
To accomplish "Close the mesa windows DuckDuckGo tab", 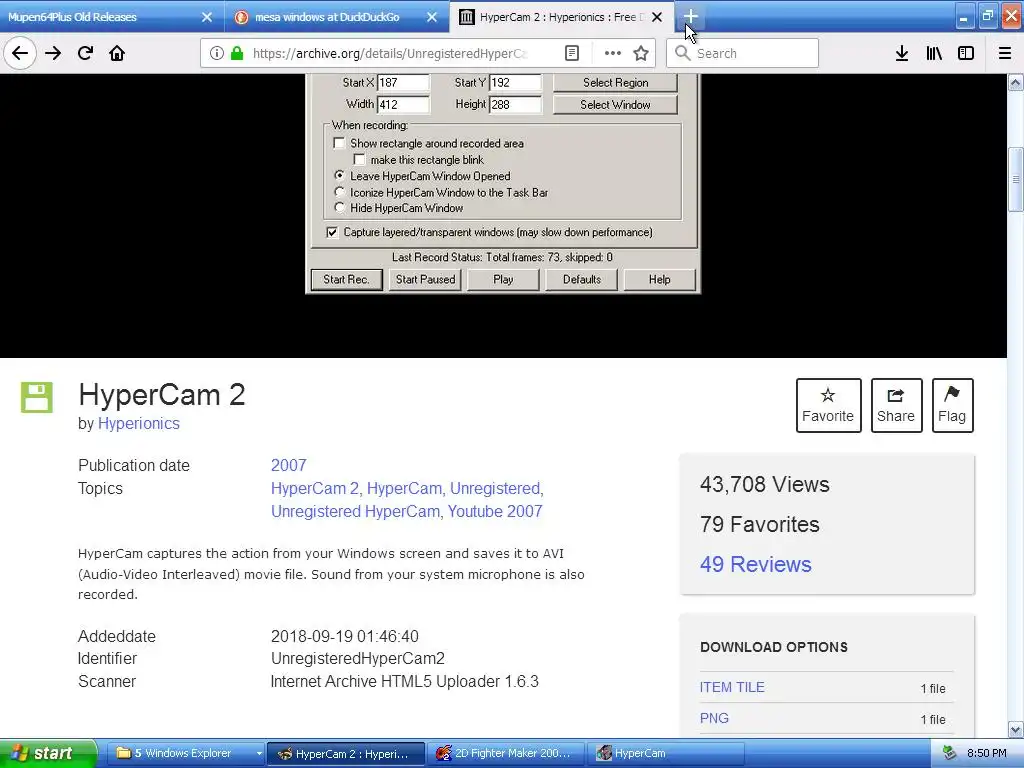I will coord(432,17).
